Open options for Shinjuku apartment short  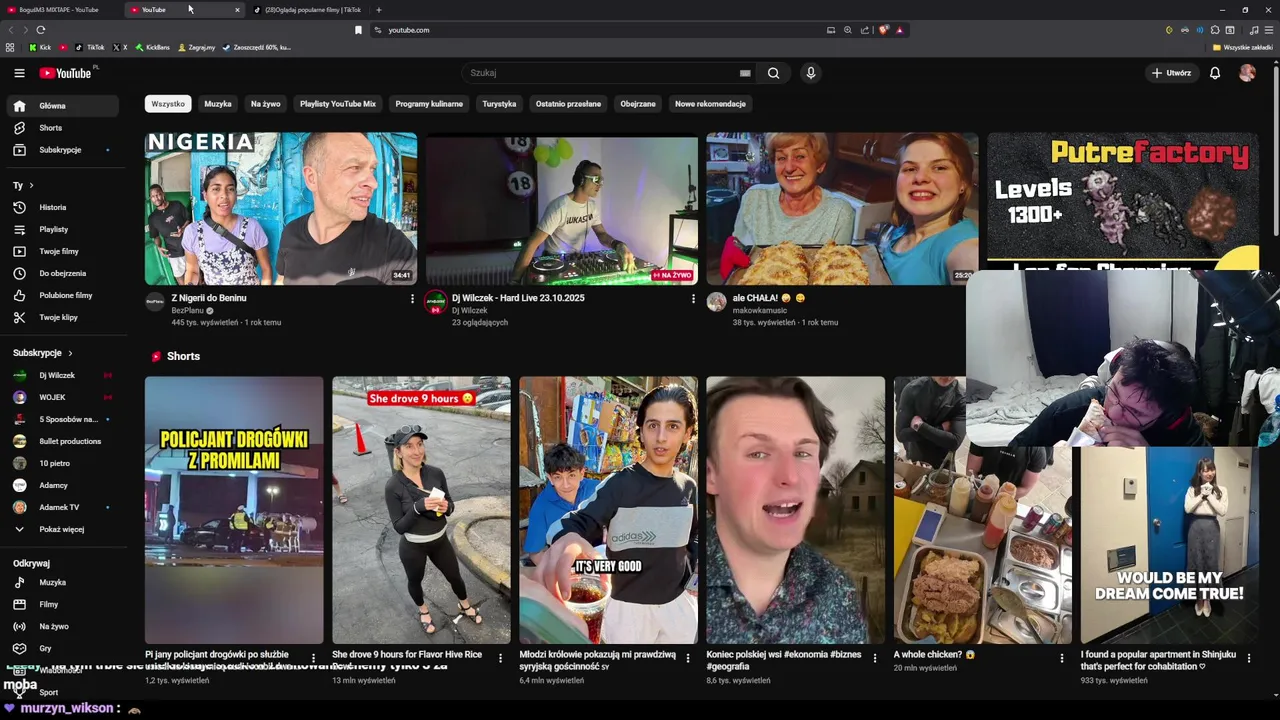[x=1249, y=658]
